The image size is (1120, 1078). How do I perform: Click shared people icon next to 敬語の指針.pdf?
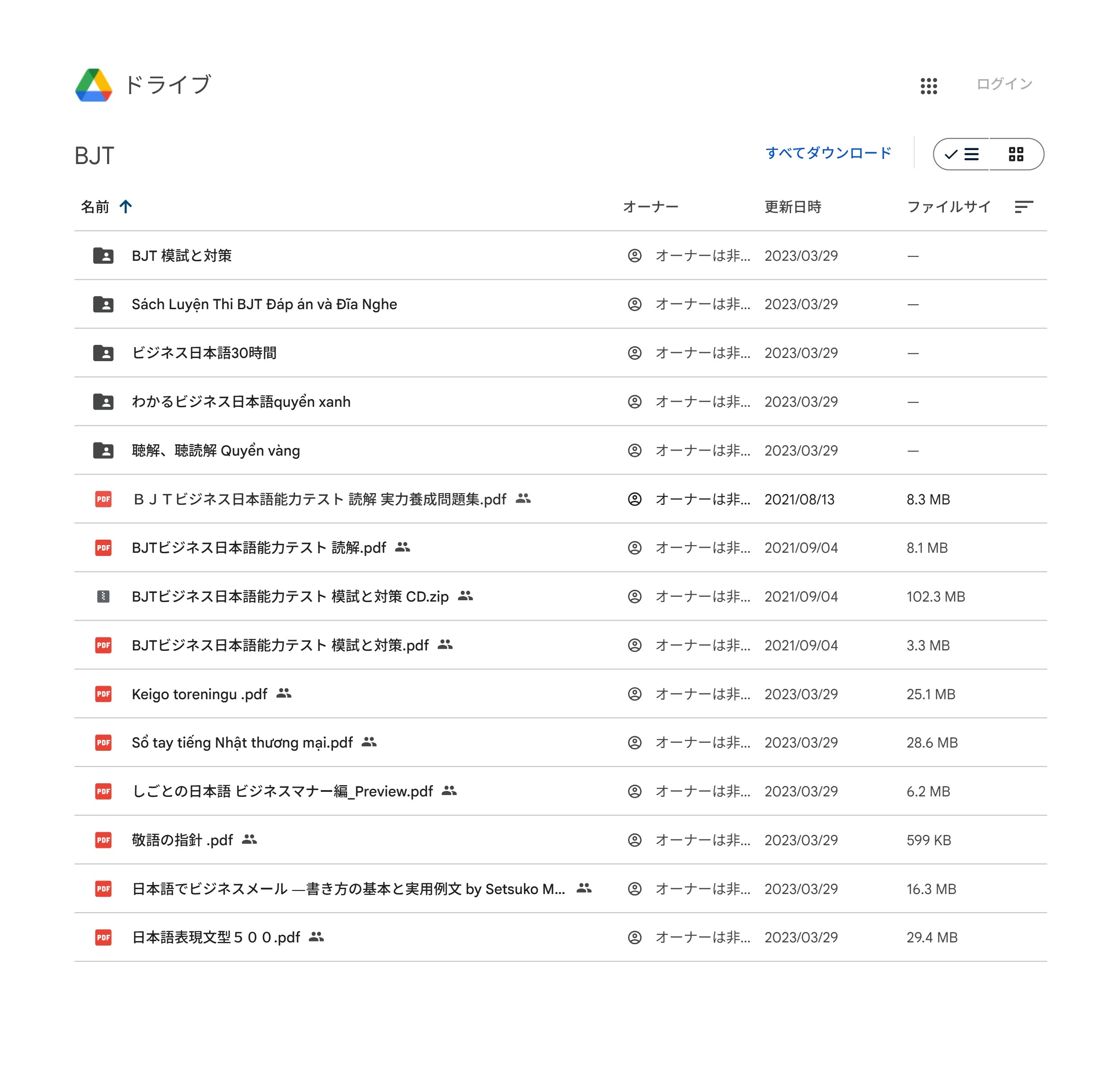(x=249, y=839)
